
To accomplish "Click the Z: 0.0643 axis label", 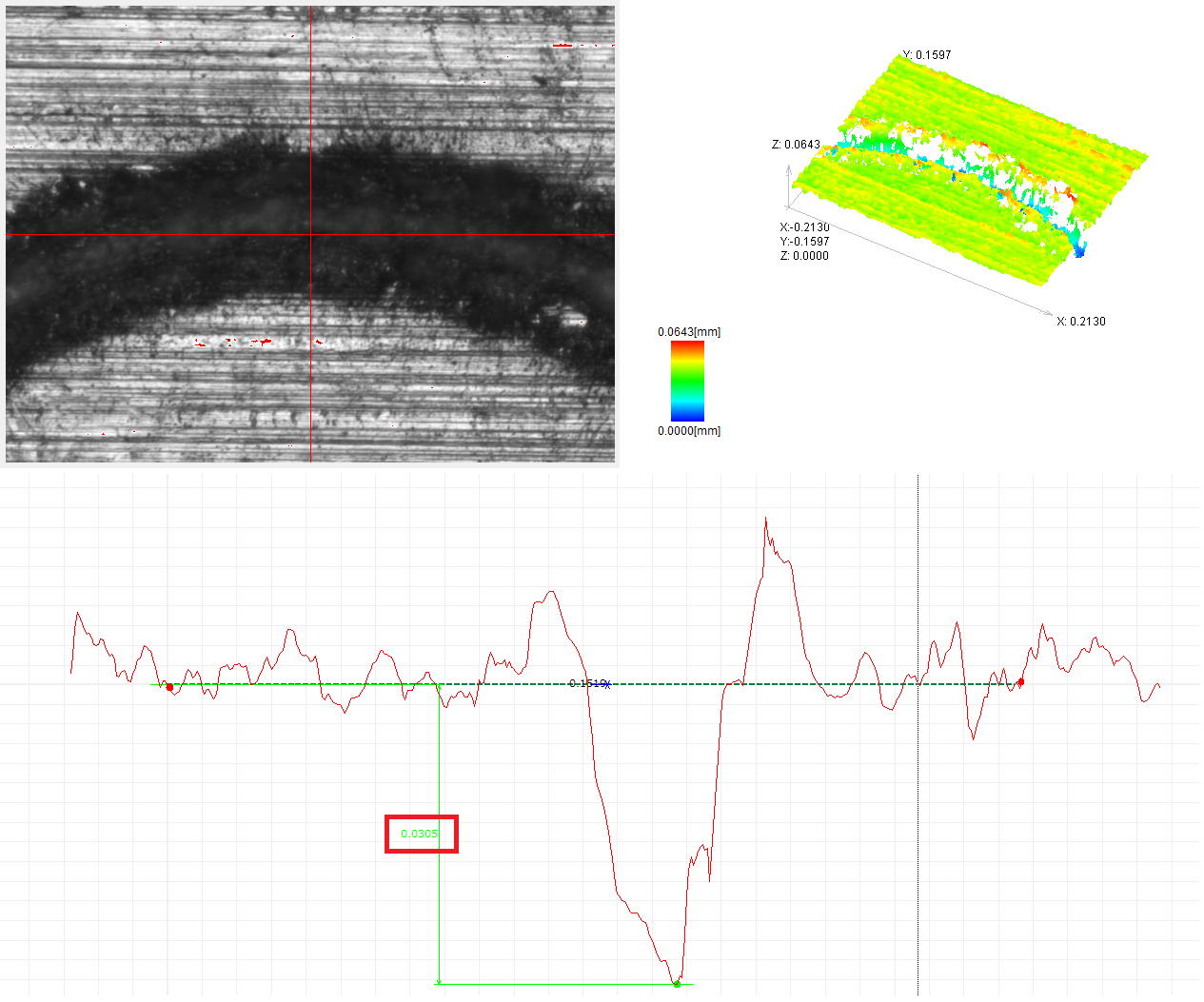I will [796, 145].
